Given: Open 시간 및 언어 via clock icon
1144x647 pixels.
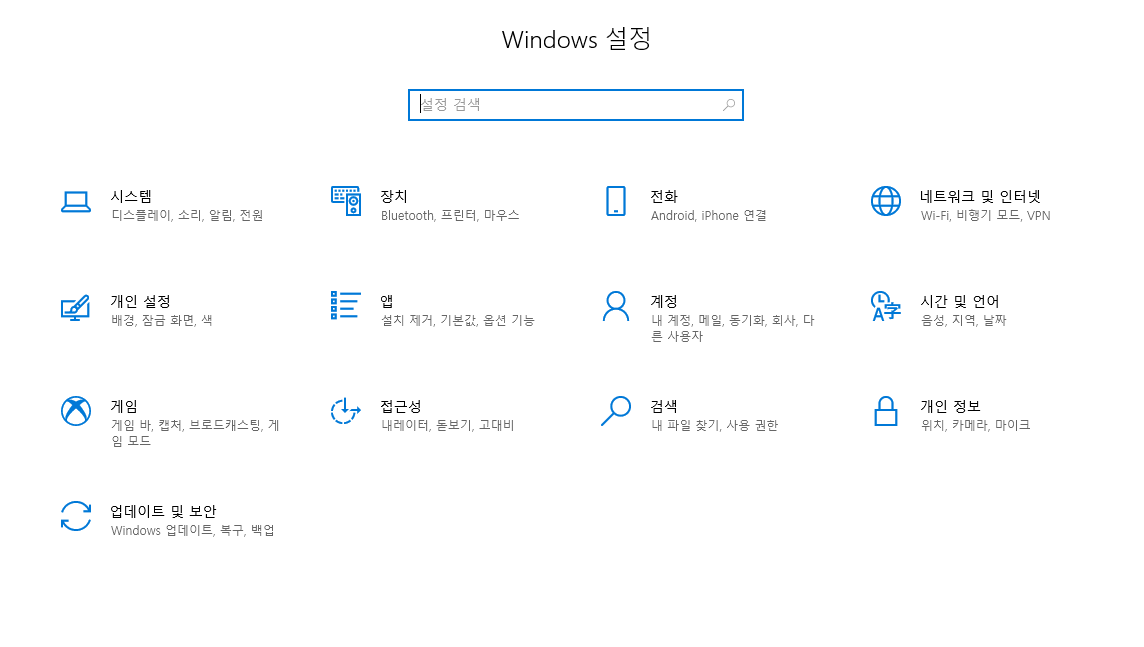Looking at the screenshot, I should (x=886, y=308).
